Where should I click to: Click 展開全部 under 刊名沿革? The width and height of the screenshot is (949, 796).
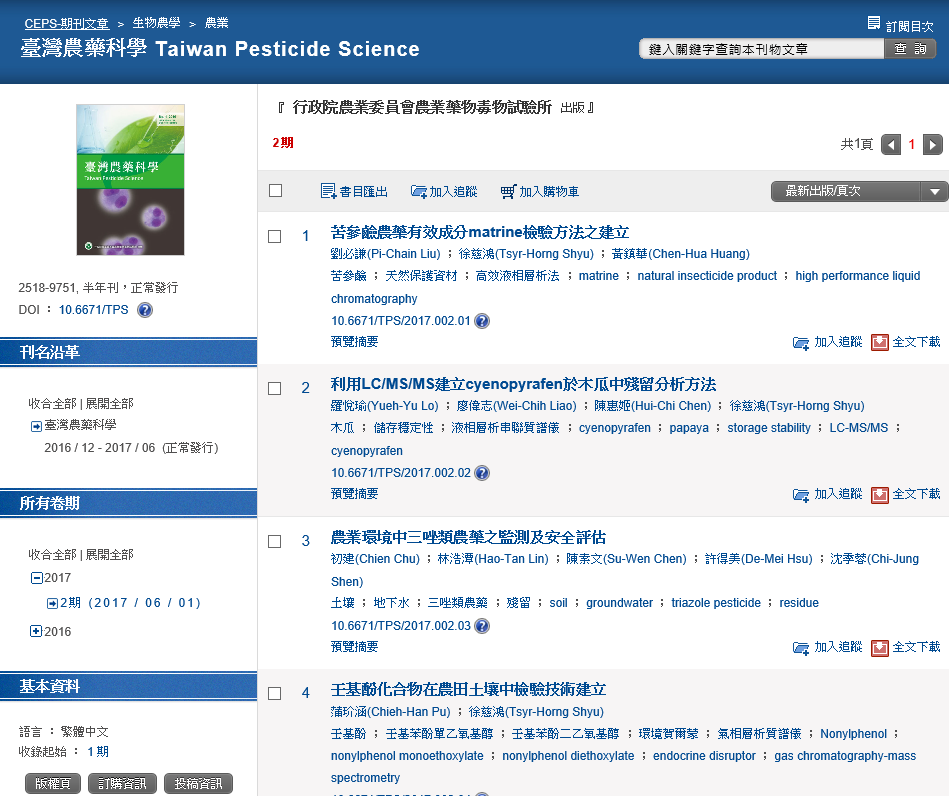[x=110, y=404]
